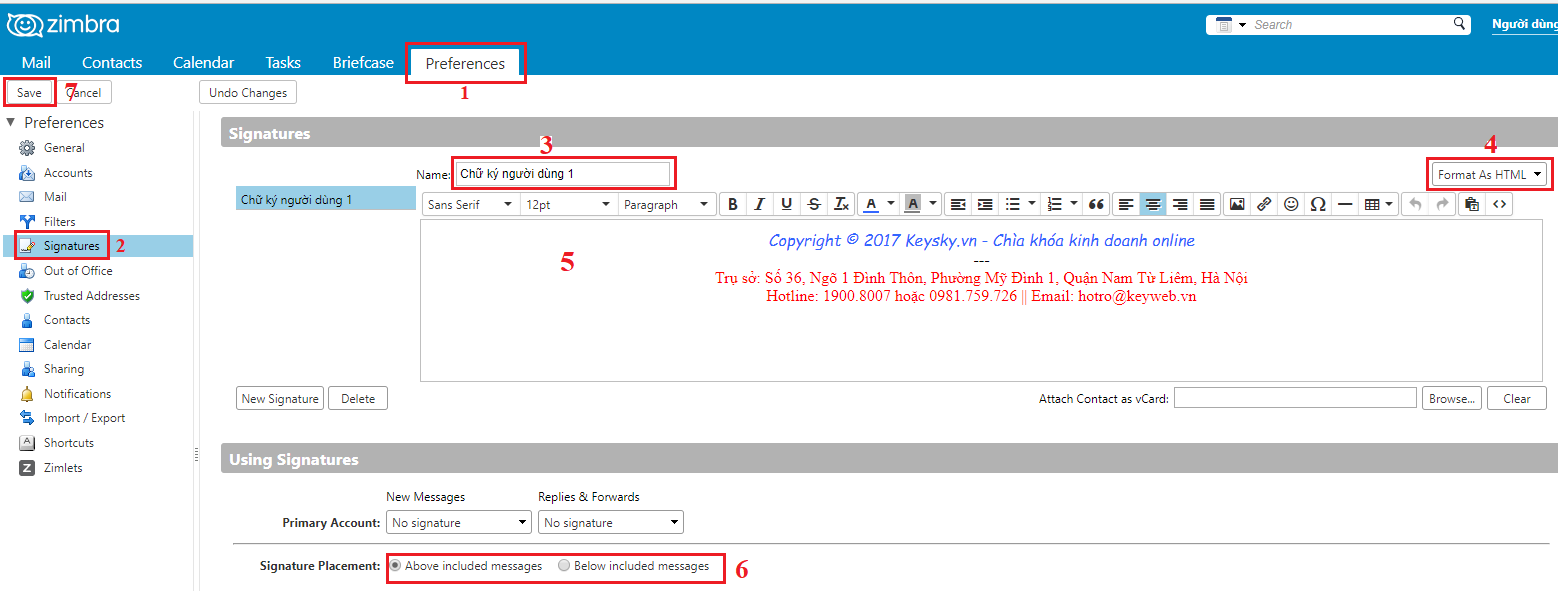
Task: Switch to the Calendar tab
Action: pyautogui.click(x=203, y=62)
